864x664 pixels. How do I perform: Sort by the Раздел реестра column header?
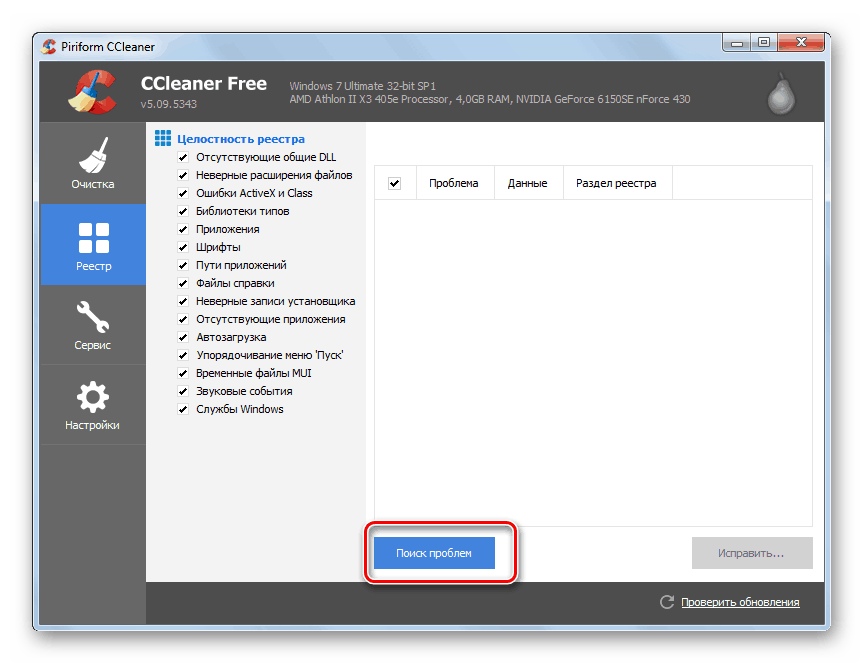617,183
